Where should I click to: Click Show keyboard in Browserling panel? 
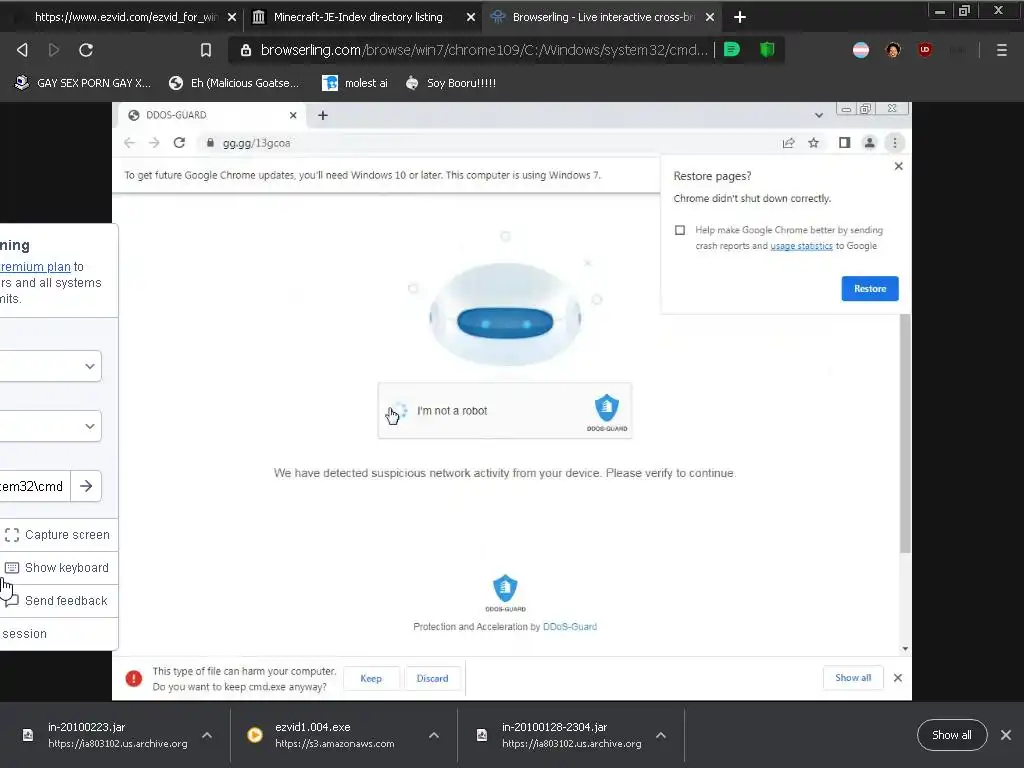pos(59,568)
